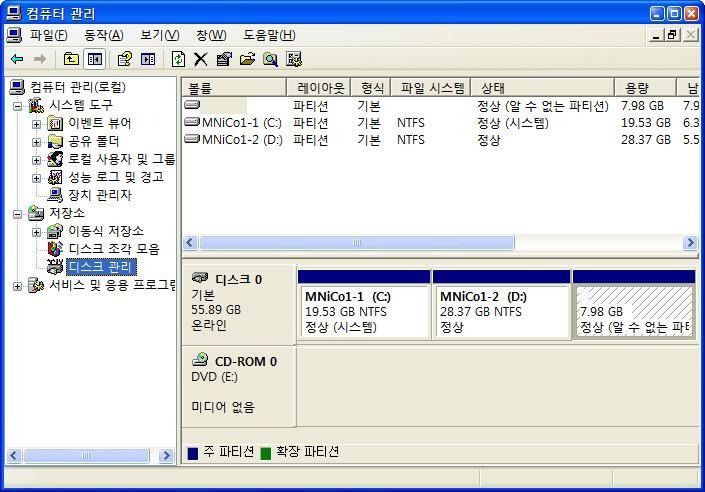Open the 창(W) menu
The width and height of the screenshot is (705, 492).
pos(211,35)
